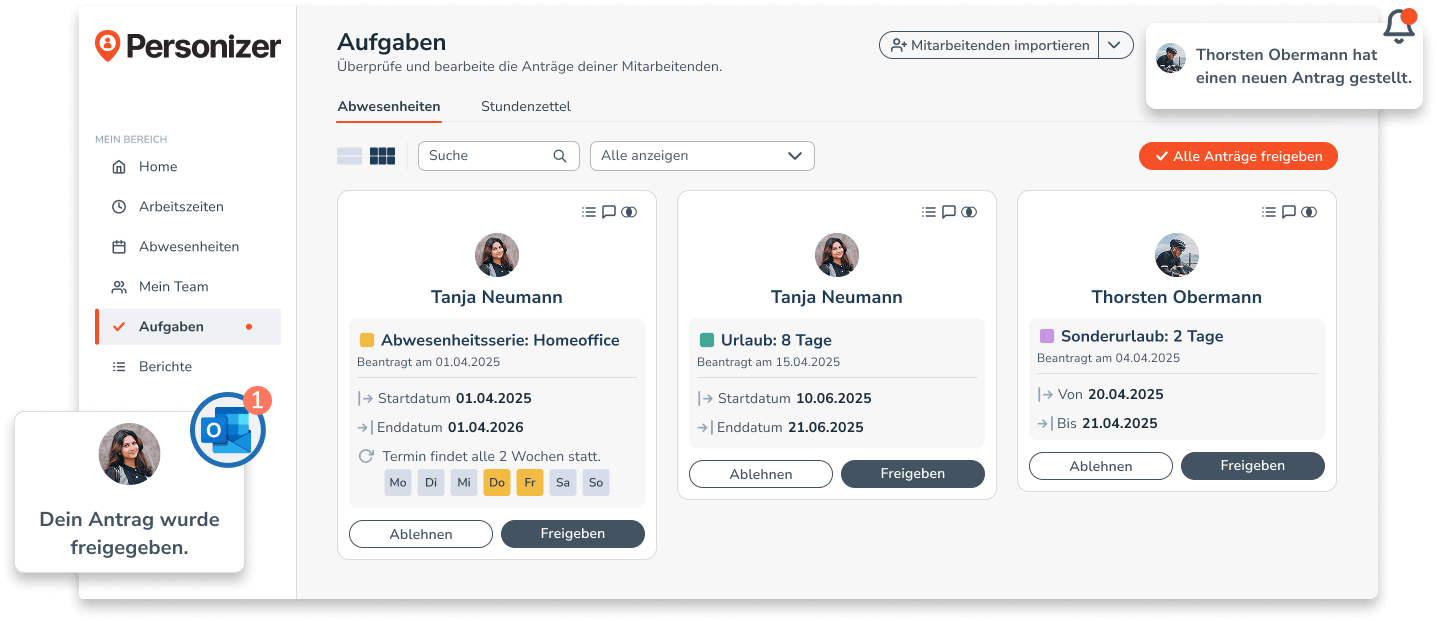This screenshot has height=621, width=1437.
Task: Select Mein Team in the sidebar
Action: coord(172,286)
